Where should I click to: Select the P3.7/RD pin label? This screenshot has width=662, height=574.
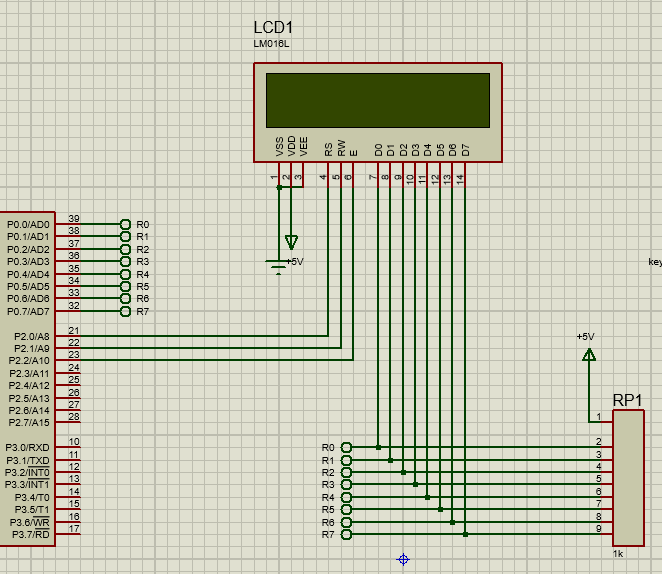[x=31, y=534]
